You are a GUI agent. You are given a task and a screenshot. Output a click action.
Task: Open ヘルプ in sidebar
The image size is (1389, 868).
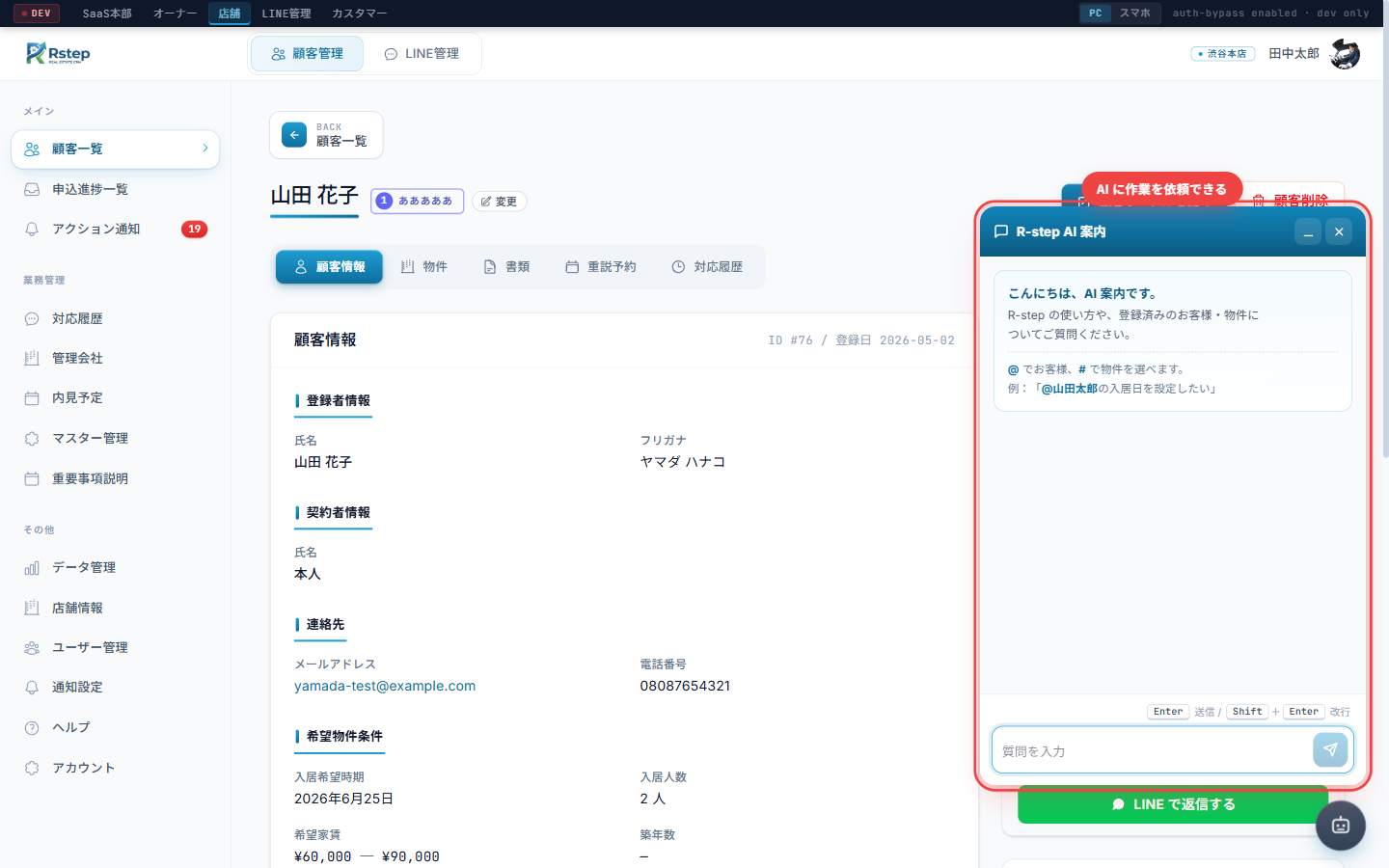115,727
